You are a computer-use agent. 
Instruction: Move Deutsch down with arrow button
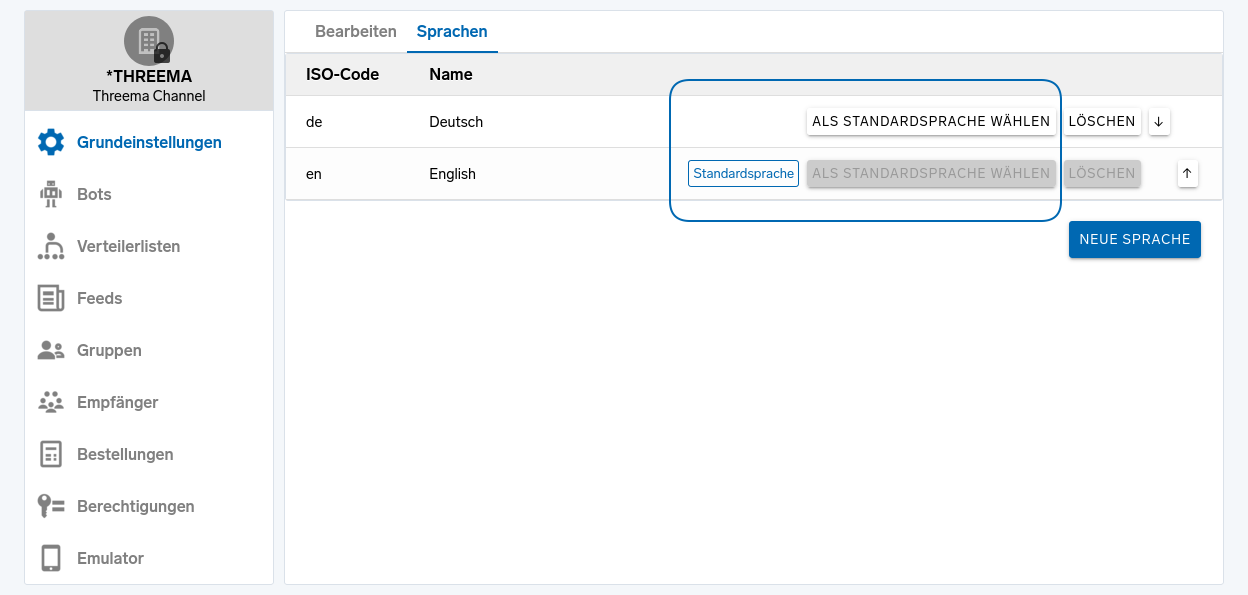1159,121
